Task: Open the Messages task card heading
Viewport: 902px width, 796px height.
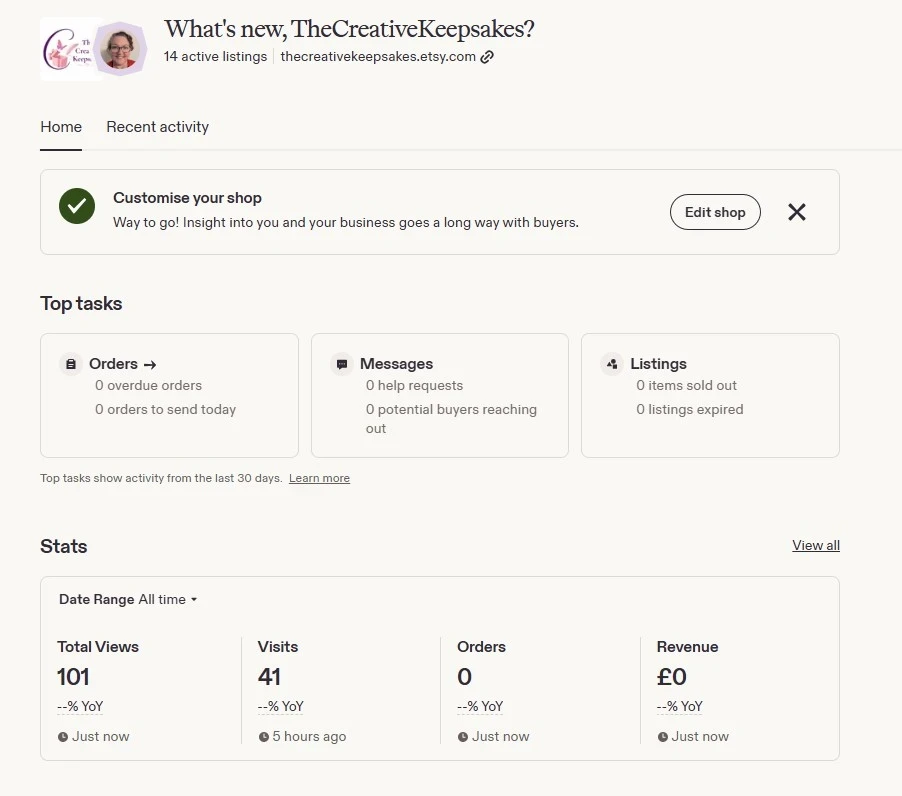Action: (x=396, y=363)
